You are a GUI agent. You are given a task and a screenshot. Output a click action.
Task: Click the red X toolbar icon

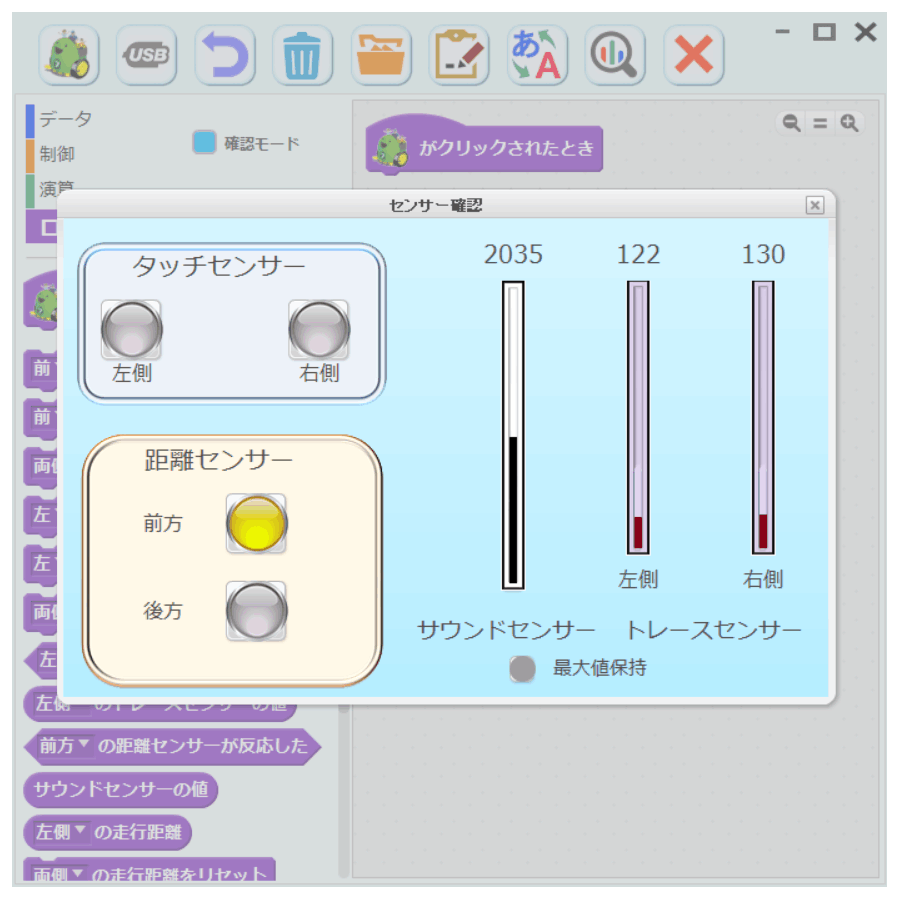pyautogui.click(x=693, y=55)
